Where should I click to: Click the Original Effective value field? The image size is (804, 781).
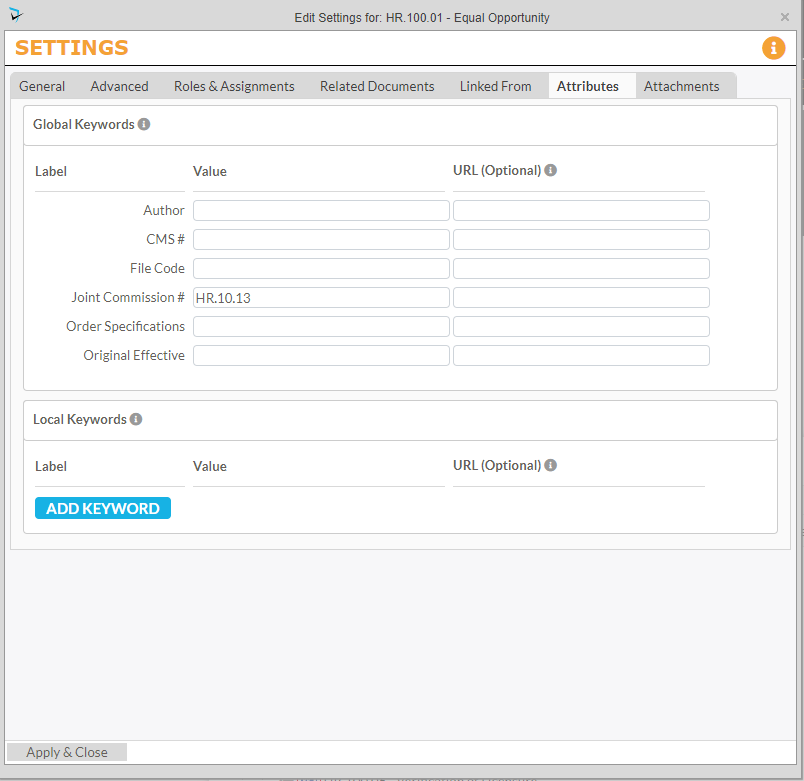(x=321, y=356)
